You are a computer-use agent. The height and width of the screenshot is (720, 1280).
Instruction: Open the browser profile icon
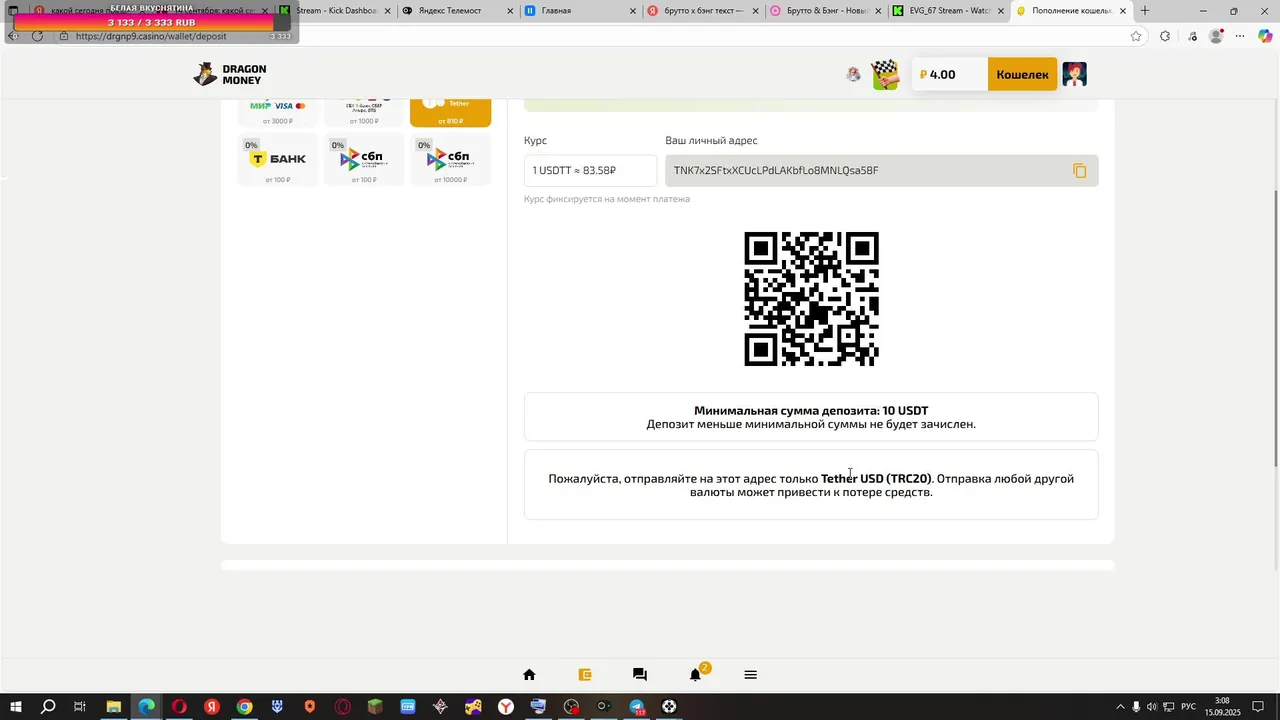click(x=1216, y=36)
